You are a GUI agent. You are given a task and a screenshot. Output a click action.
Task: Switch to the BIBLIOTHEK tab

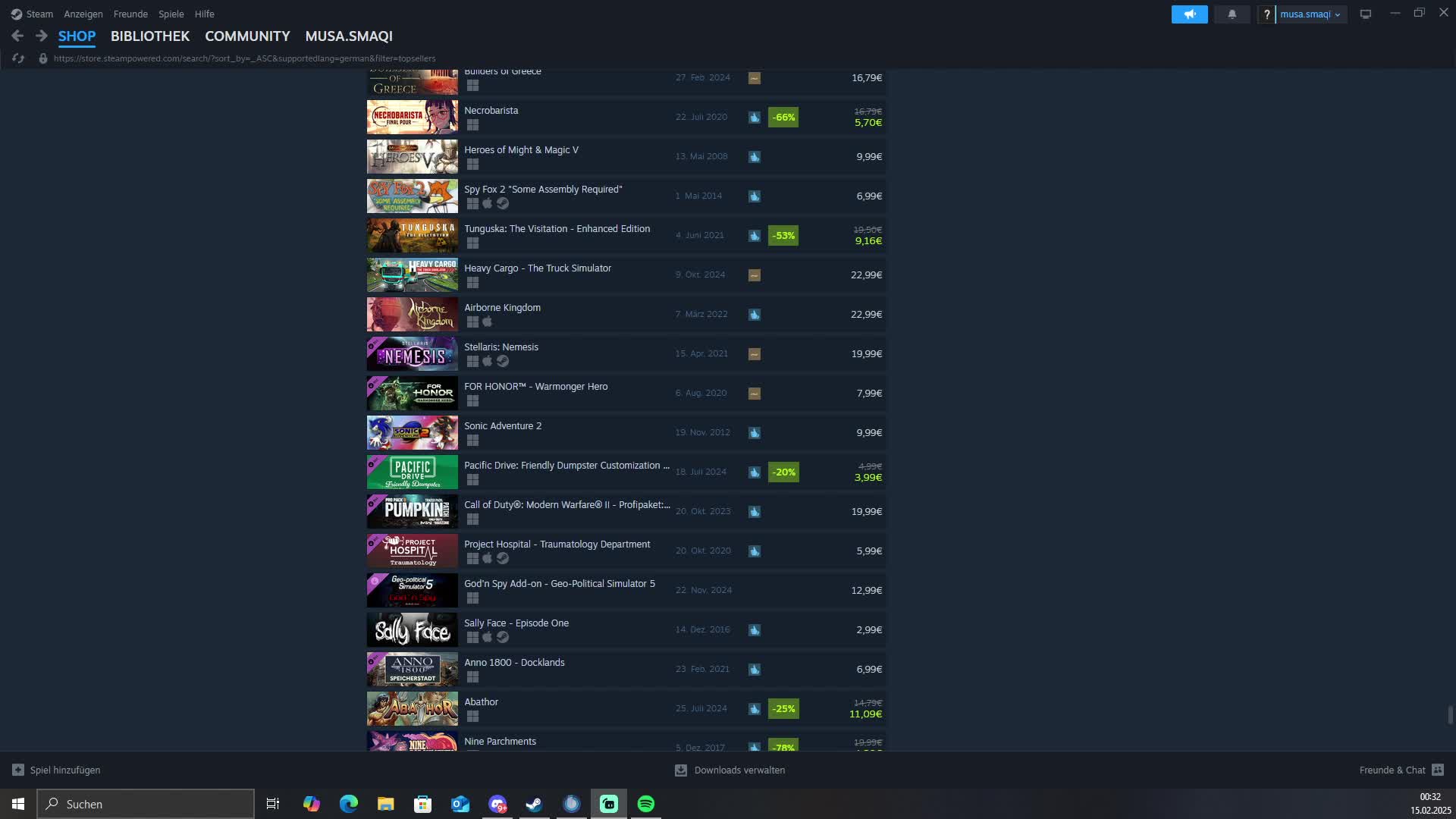coord(150,36)
